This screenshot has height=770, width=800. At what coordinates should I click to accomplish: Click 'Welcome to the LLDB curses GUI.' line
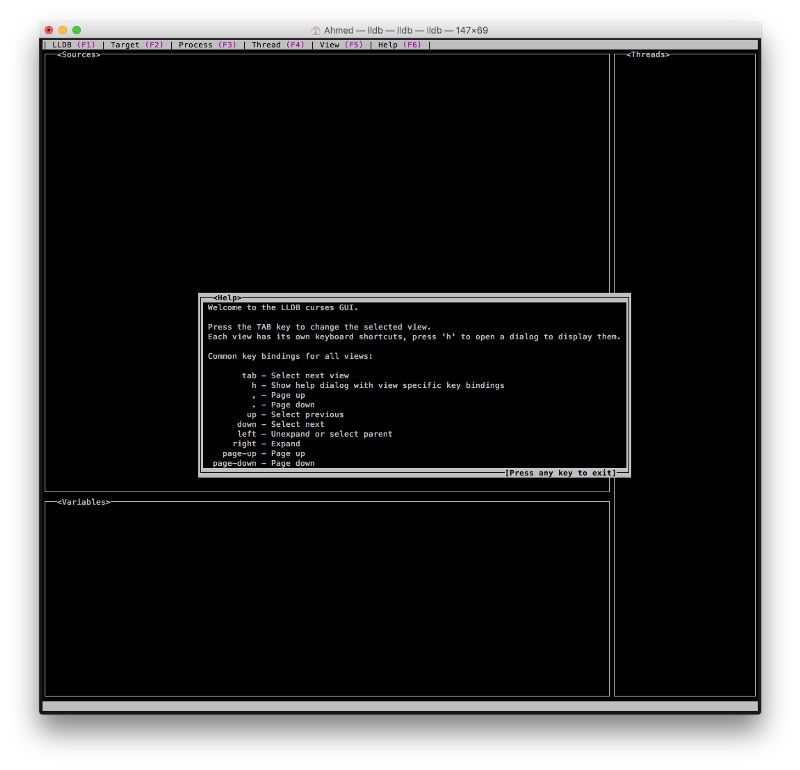pos(283,308)
